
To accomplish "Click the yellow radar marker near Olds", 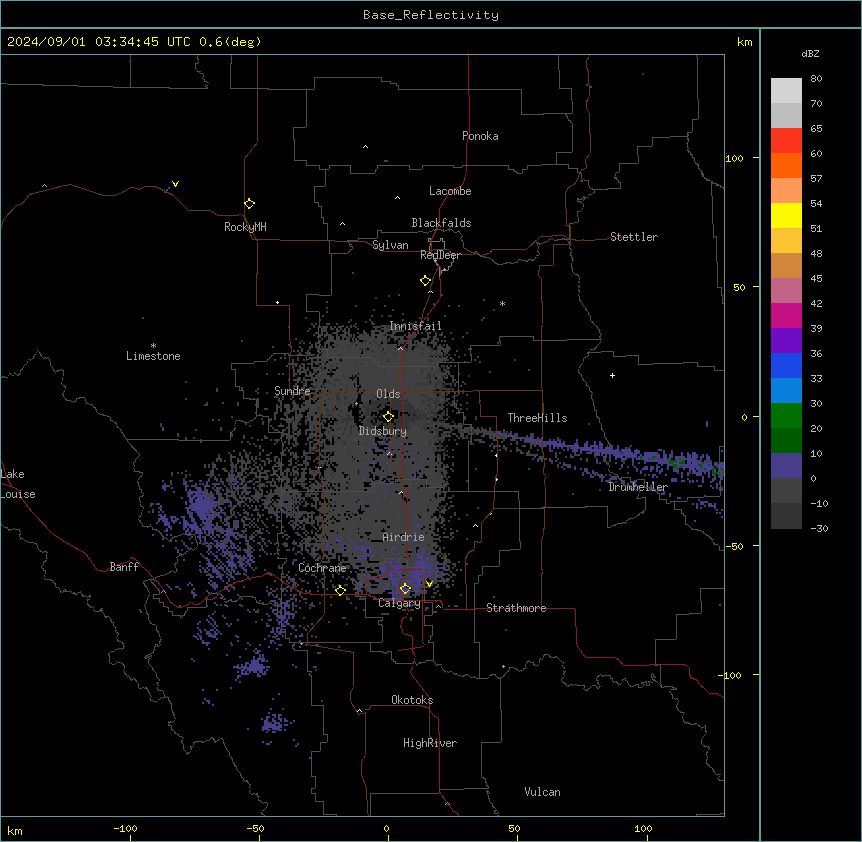I will click(388, 417).
